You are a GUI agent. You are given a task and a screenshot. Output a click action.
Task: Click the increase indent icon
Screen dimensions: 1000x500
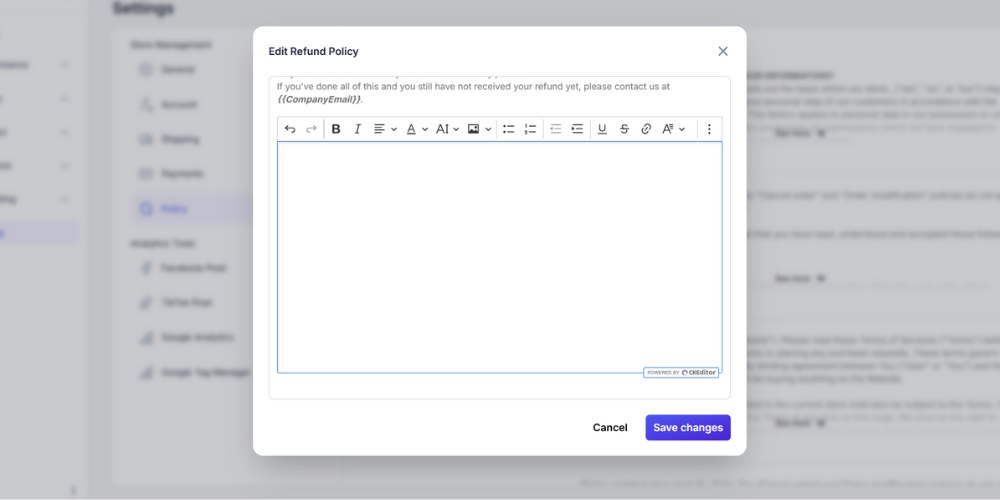click(x=577, y=129)
